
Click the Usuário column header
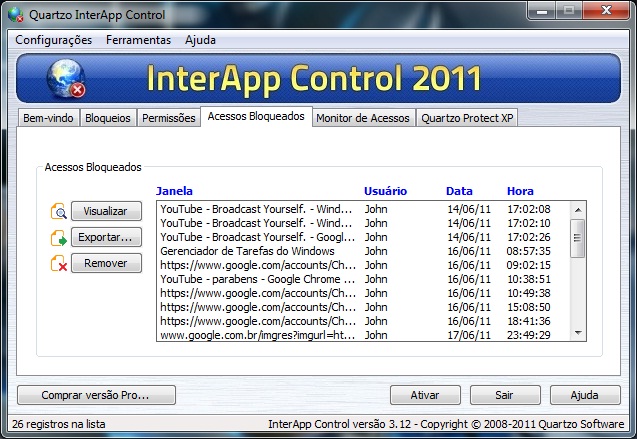(x=385, y=191)
